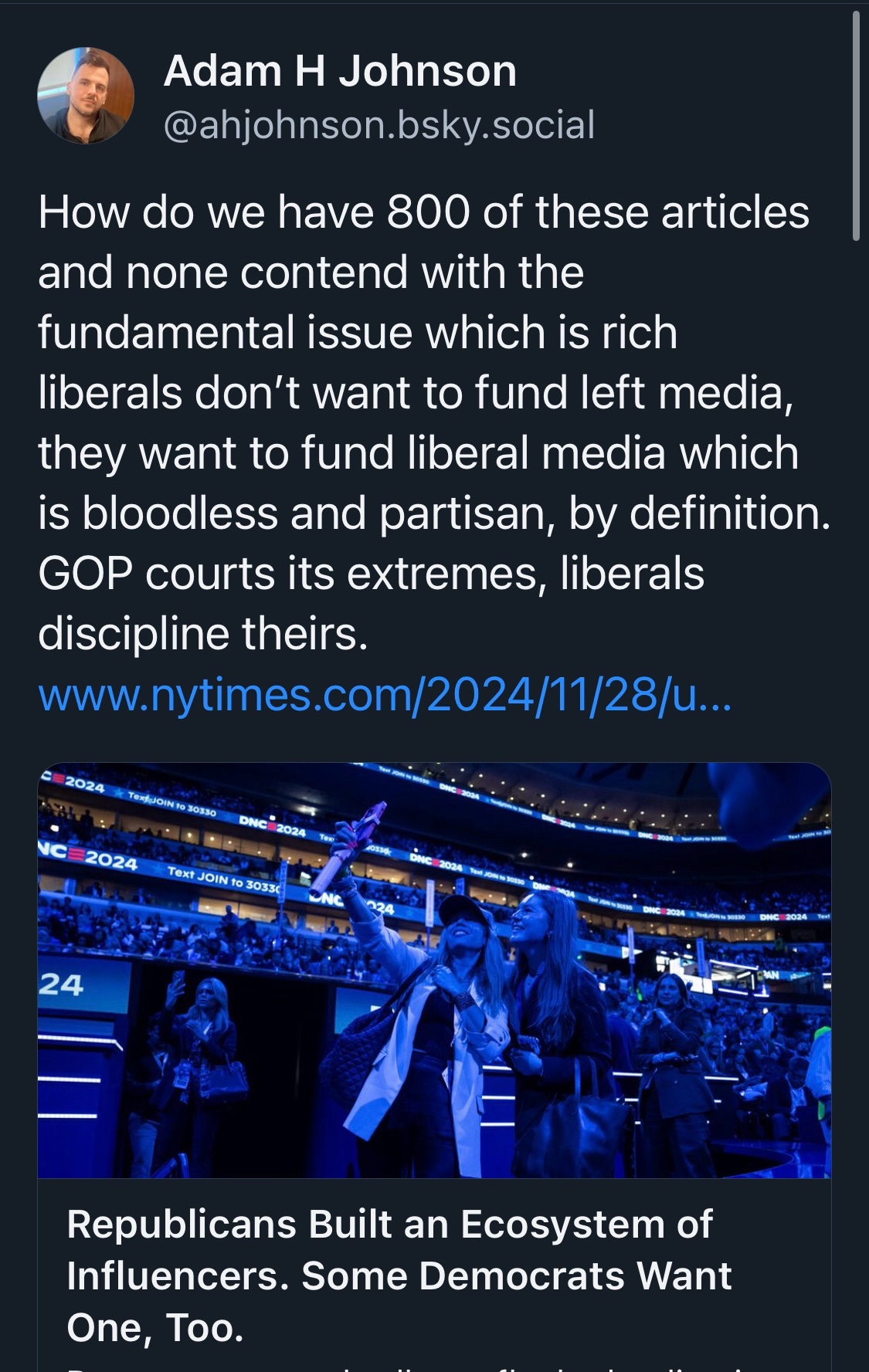Open the Adam H Johnson display name
The height and width of the screenshot is (1372, 869).
pyautogui.click(x=340, y=71)
